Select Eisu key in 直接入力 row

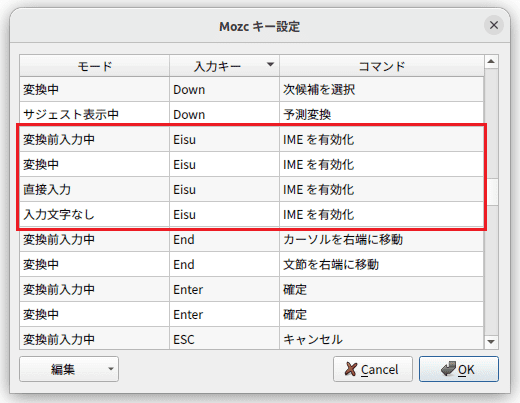tap(224, 189)
